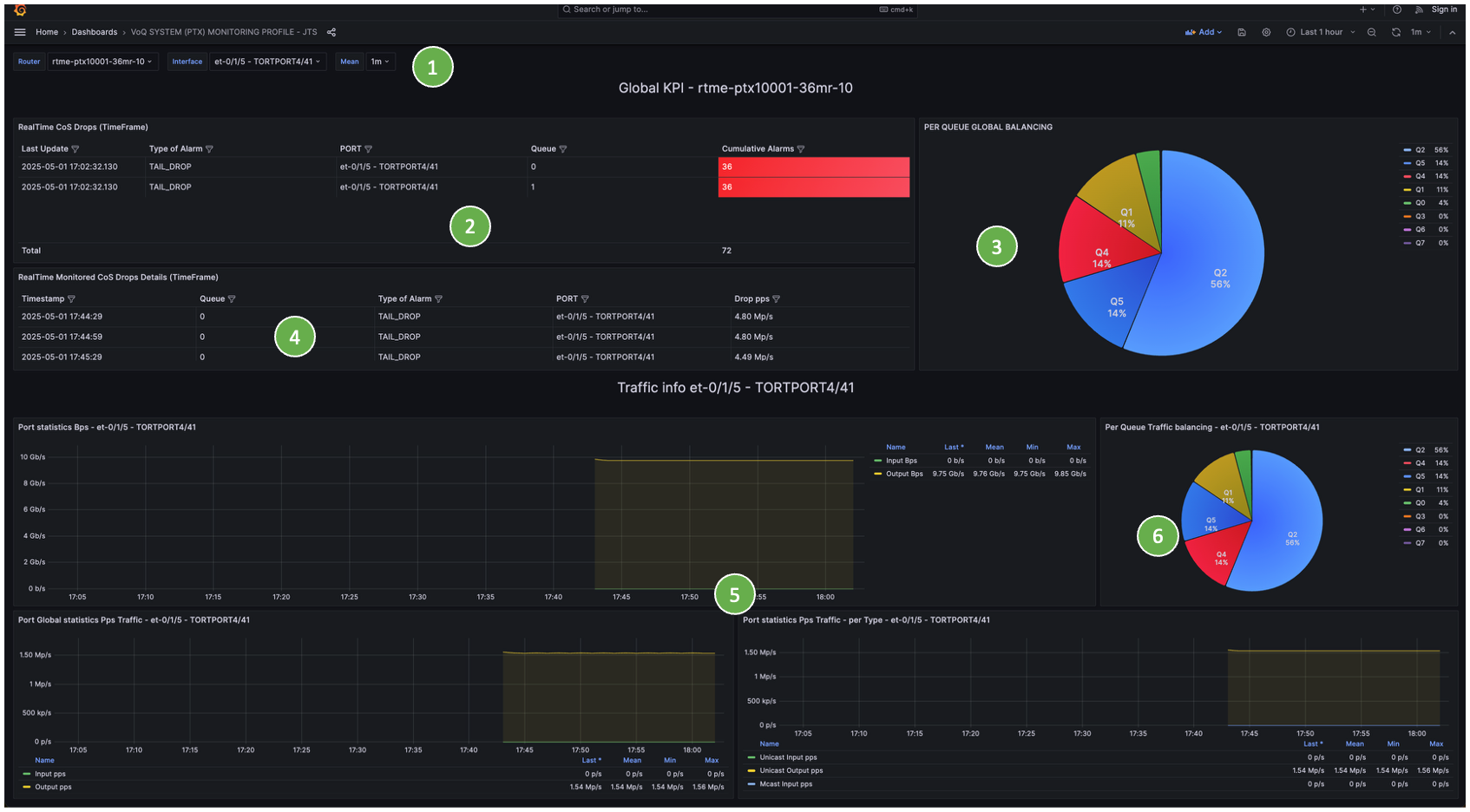Open the Interface dropdown et-0/1/5 - TORTPORT4/41

267,62
